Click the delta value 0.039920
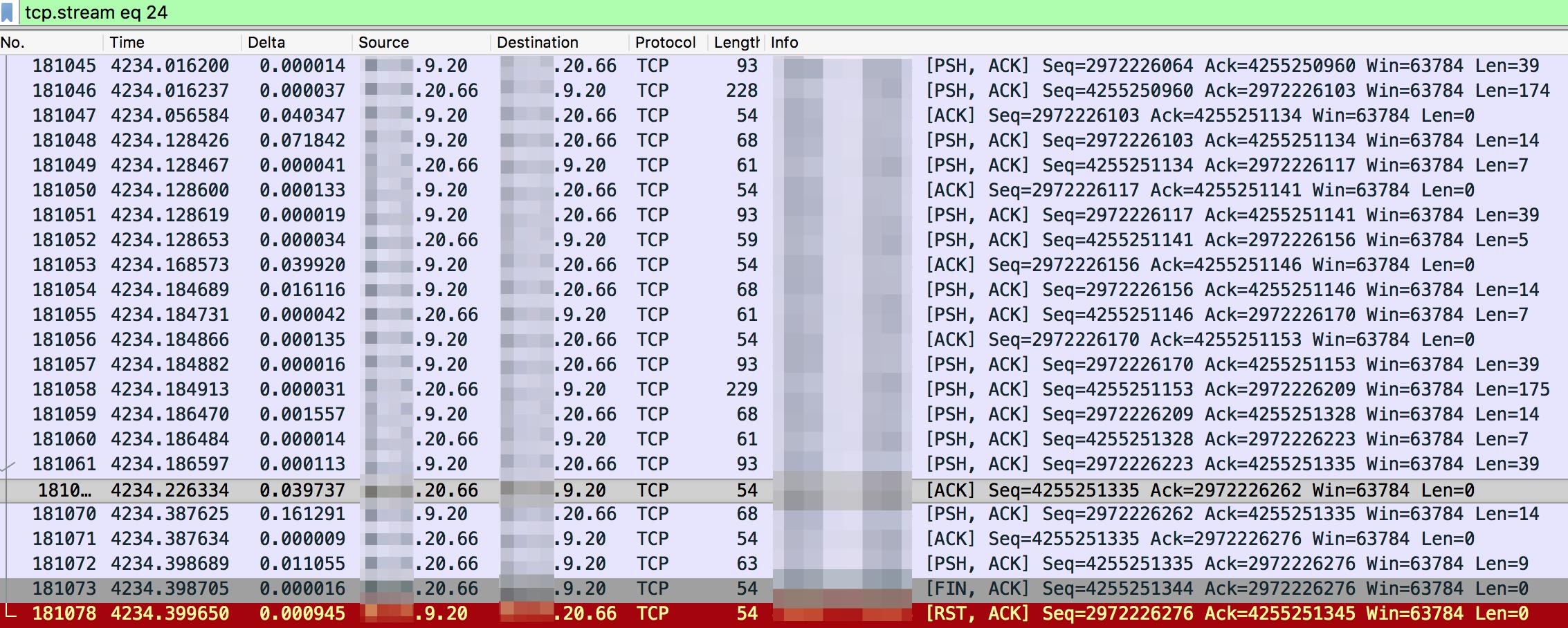This screenshot has height=628, width=1568. click(302, 265)
